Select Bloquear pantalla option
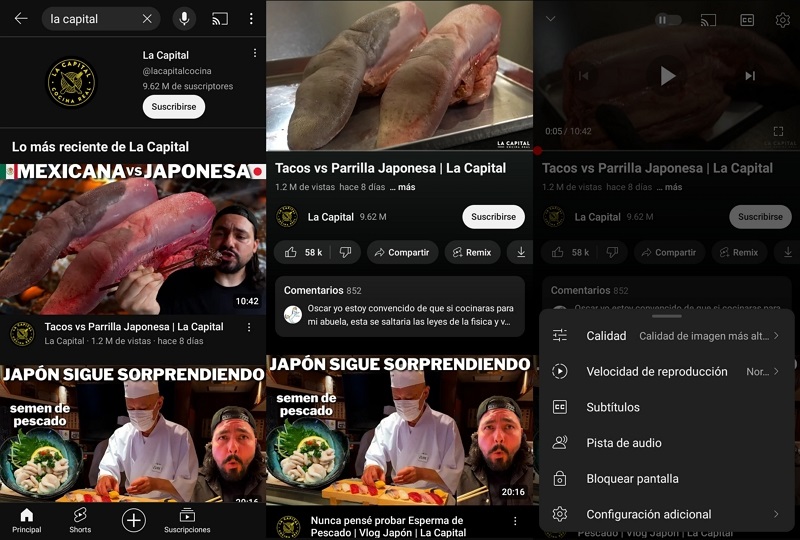The width and height of the screenshot is (800, 540). click(666, 479)
